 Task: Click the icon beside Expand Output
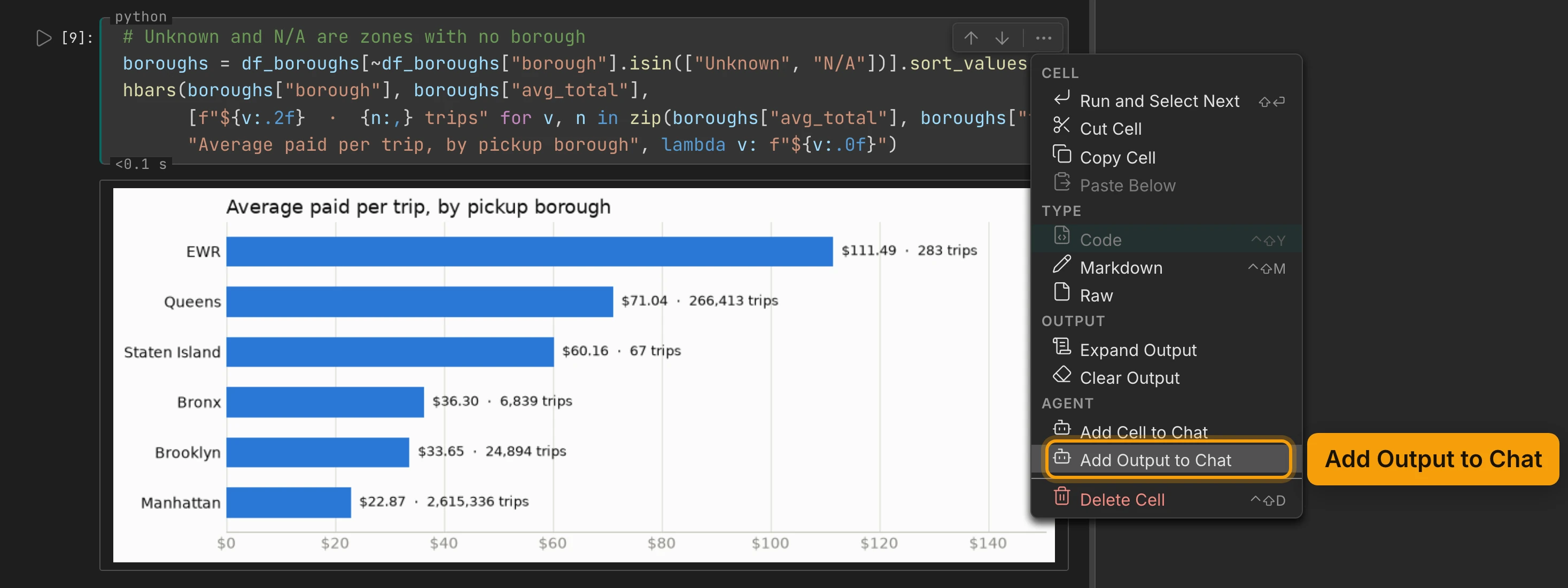(x=1061, y=346)
